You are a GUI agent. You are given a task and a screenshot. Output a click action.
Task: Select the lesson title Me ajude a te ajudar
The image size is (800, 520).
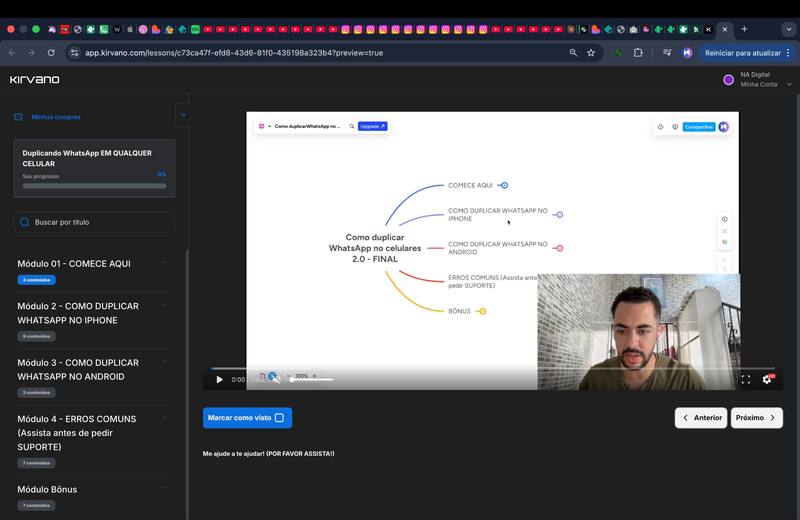coord(268,453)
